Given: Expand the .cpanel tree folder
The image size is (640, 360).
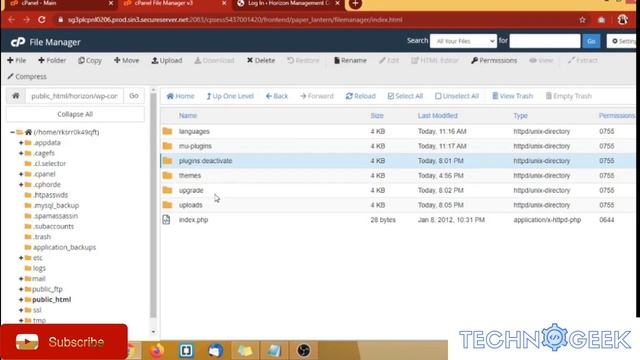Looking at the screenshot, I should tap(21, 174).
